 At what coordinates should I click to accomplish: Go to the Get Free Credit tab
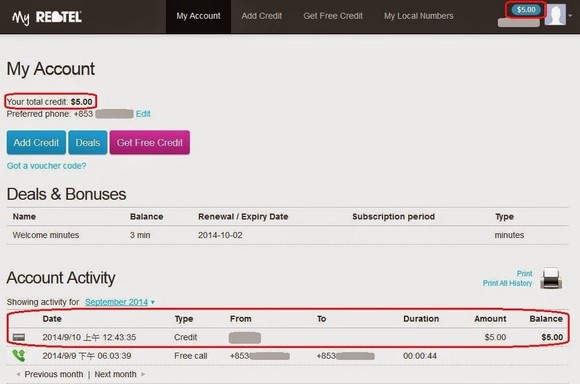(333, 16)
